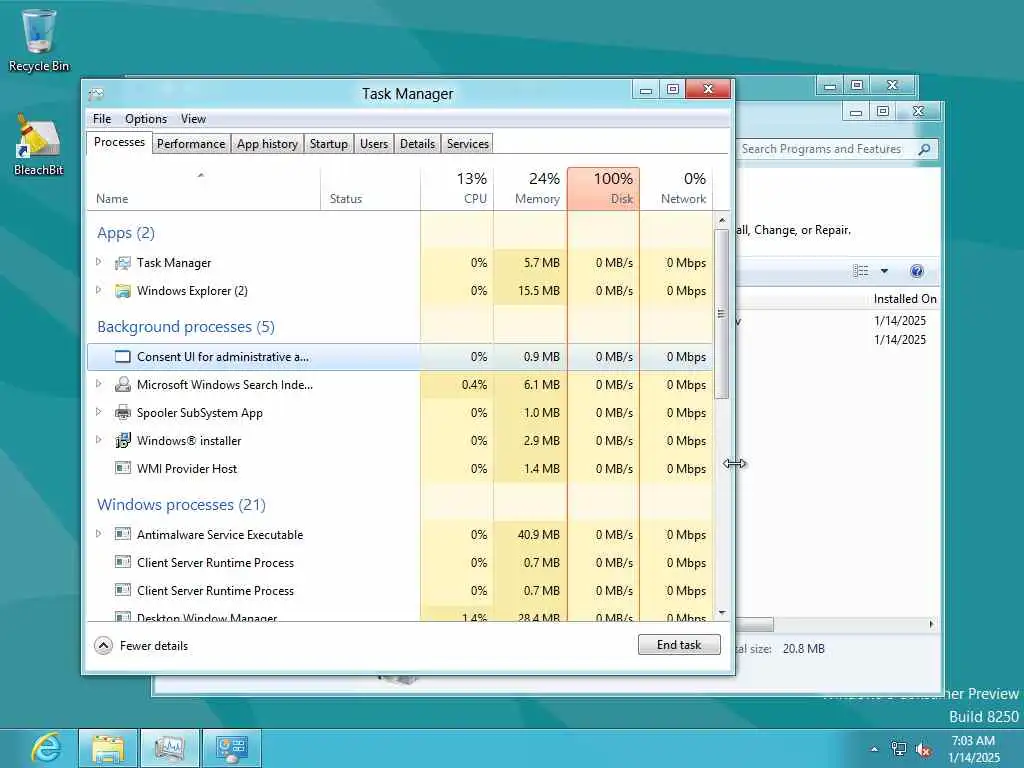Expand Antimalware Service Executable row

(99, 534)
